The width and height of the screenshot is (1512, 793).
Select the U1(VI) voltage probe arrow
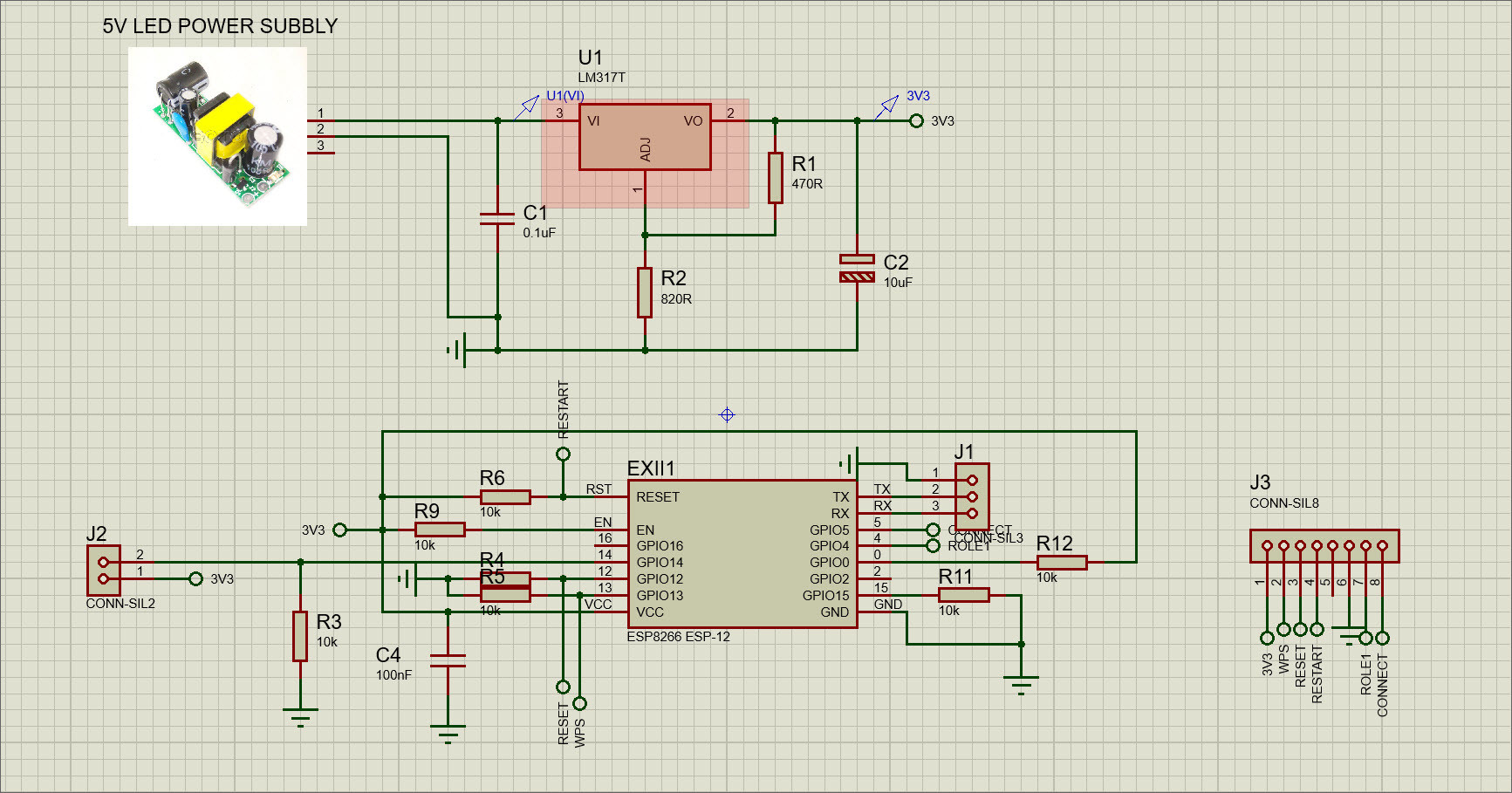pos(526,106)
